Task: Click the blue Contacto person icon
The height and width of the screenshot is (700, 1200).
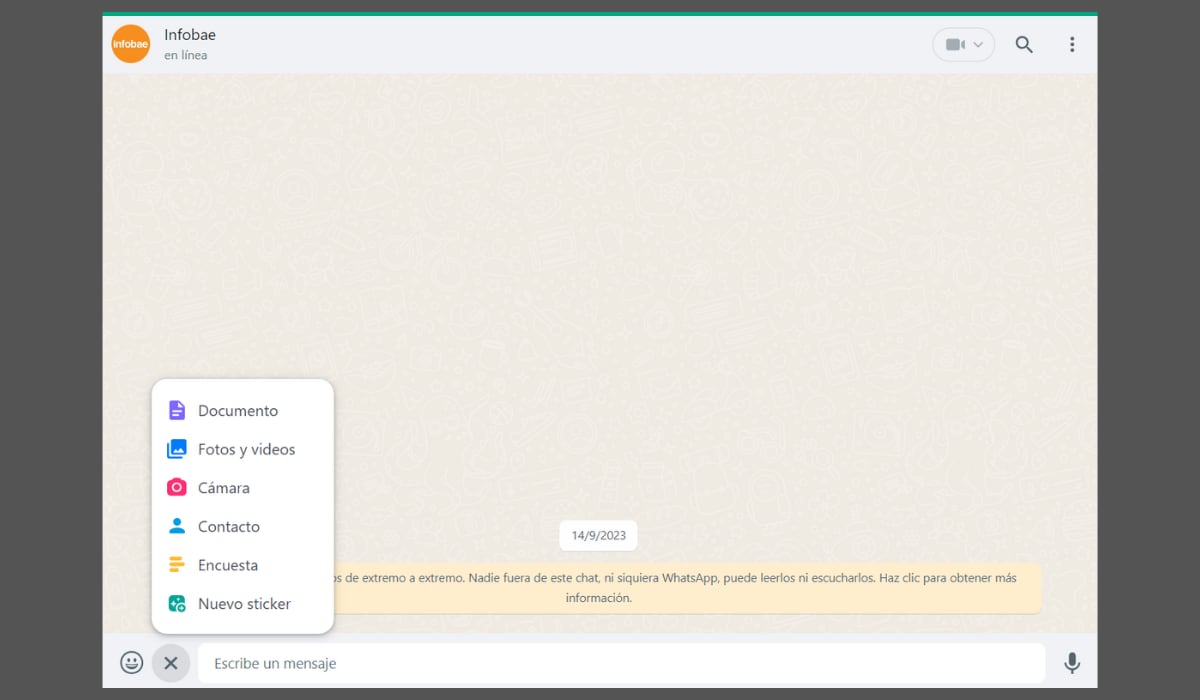Action: pos(177,526)
